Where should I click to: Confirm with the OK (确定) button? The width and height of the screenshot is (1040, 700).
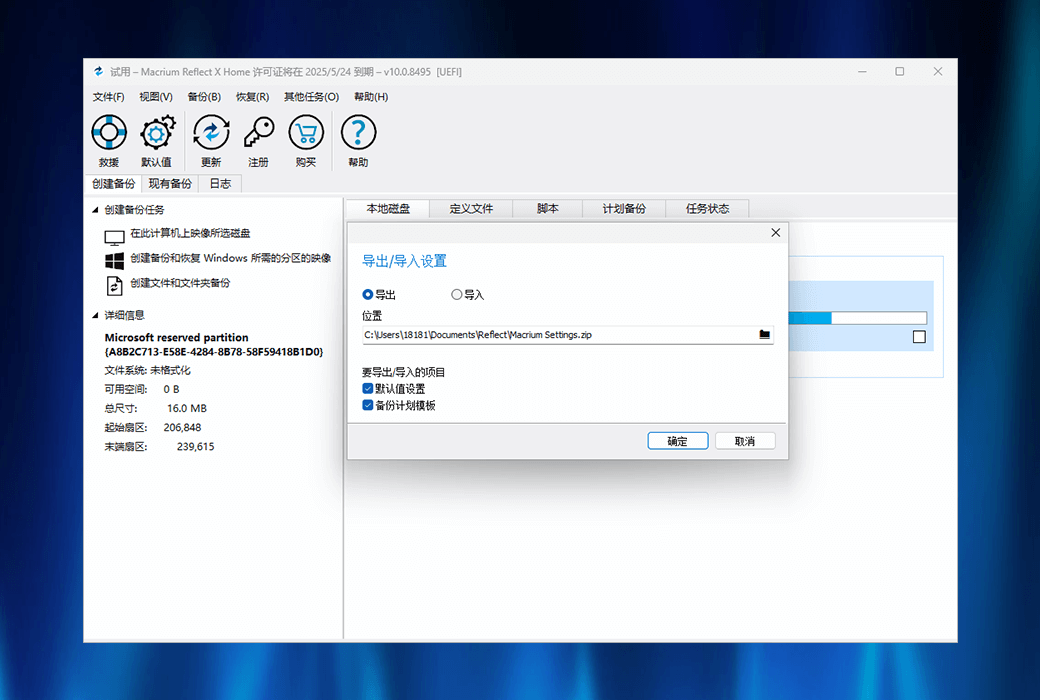(x=678, y=441)
